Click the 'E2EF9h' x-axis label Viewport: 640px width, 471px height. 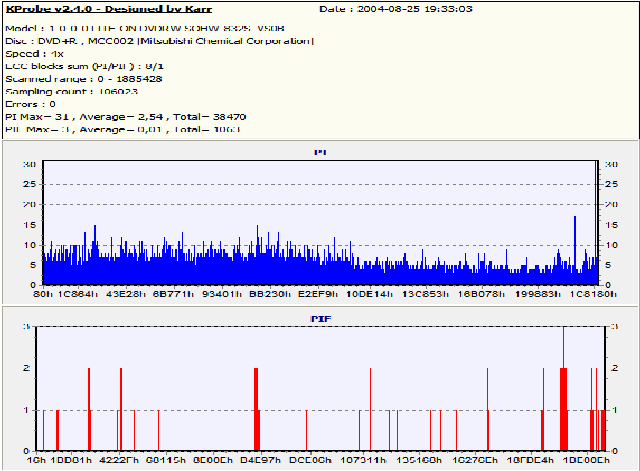(x=318, y=294)
